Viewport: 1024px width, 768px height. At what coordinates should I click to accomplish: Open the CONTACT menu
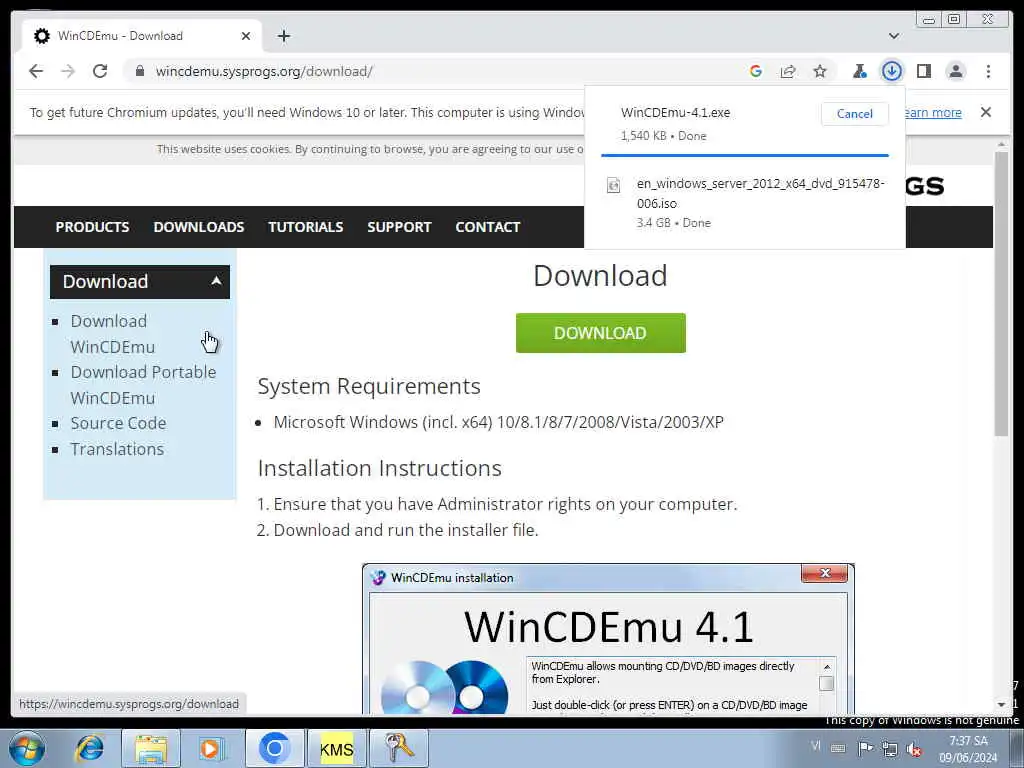click(488, 227)
